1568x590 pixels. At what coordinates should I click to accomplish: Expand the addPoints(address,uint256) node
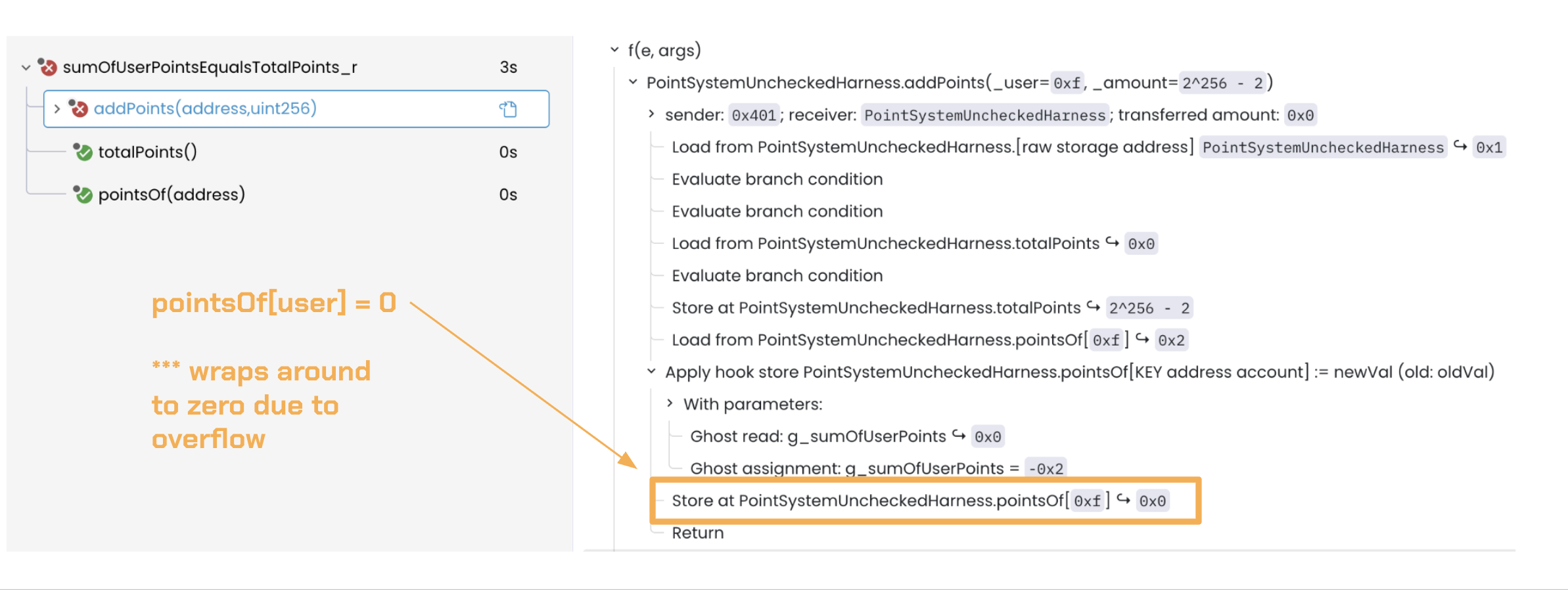click(57, 108)
